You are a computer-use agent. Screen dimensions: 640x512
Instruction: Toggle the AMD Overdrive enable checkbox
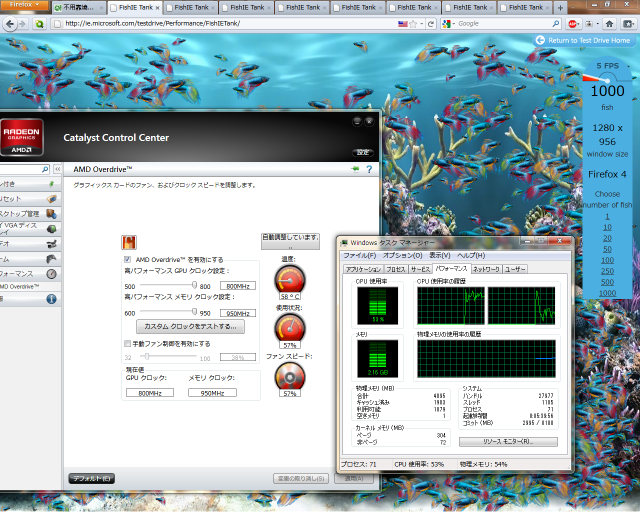click(x=128, y=259)
